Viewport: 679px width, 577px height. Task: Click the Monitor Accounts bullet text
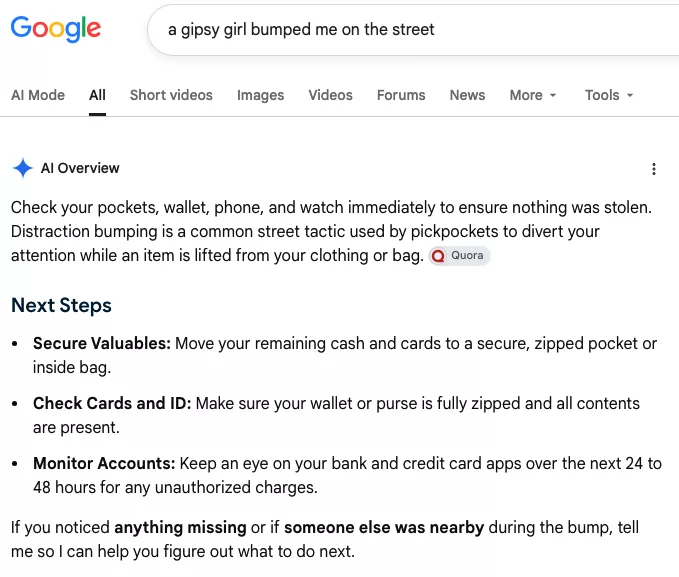point(347,475)
